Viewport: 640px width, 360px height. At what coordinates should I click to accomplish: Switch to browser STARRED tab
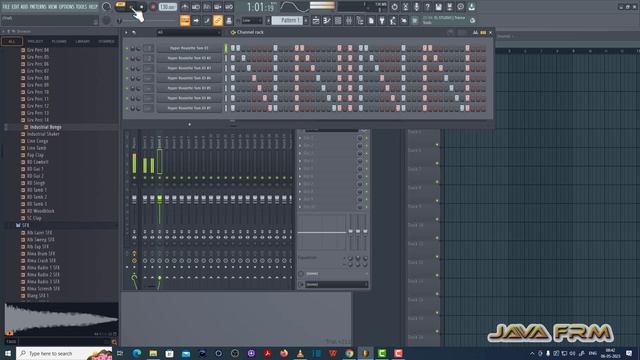point(107,41)
